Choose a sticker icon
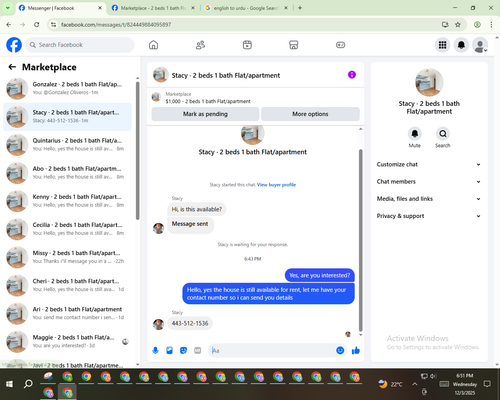Screen dimensions: 500x400 pyautogui.click(x=183, y=350)
